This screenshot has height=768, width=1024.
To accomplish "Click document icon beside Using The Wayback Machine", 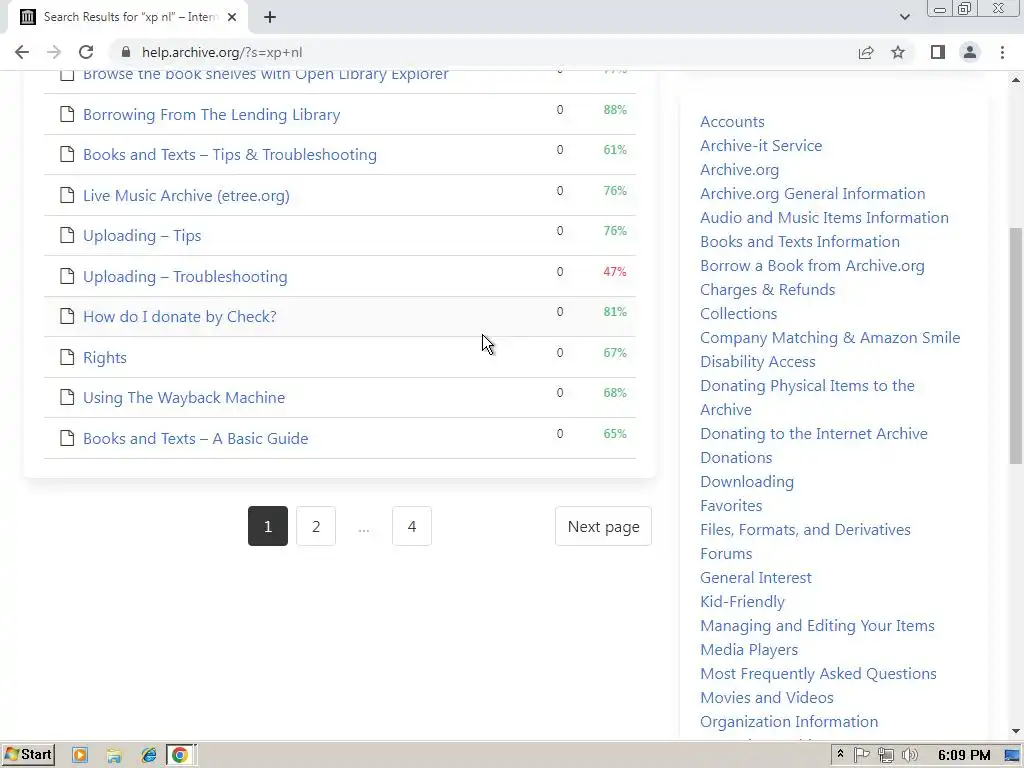I will (67, 397).
